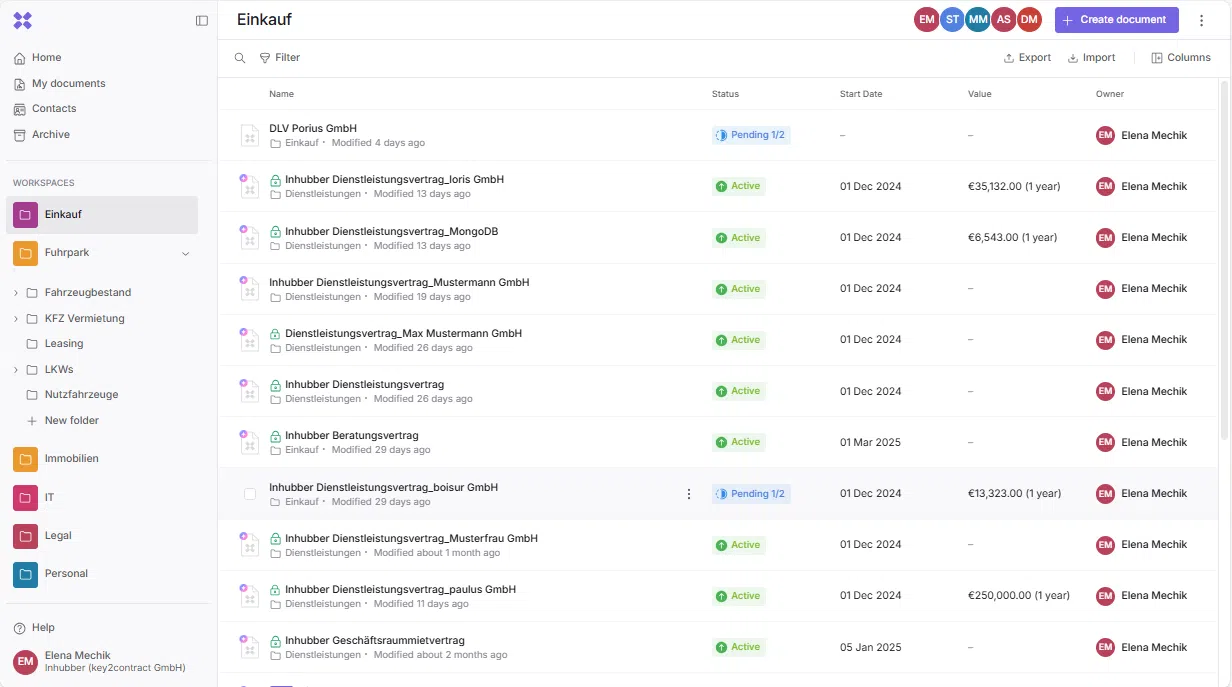Click the vertical scrollbar of the document list
Image resolution: width=1232 pixels, height=687 pixels.
[1224, 260]
